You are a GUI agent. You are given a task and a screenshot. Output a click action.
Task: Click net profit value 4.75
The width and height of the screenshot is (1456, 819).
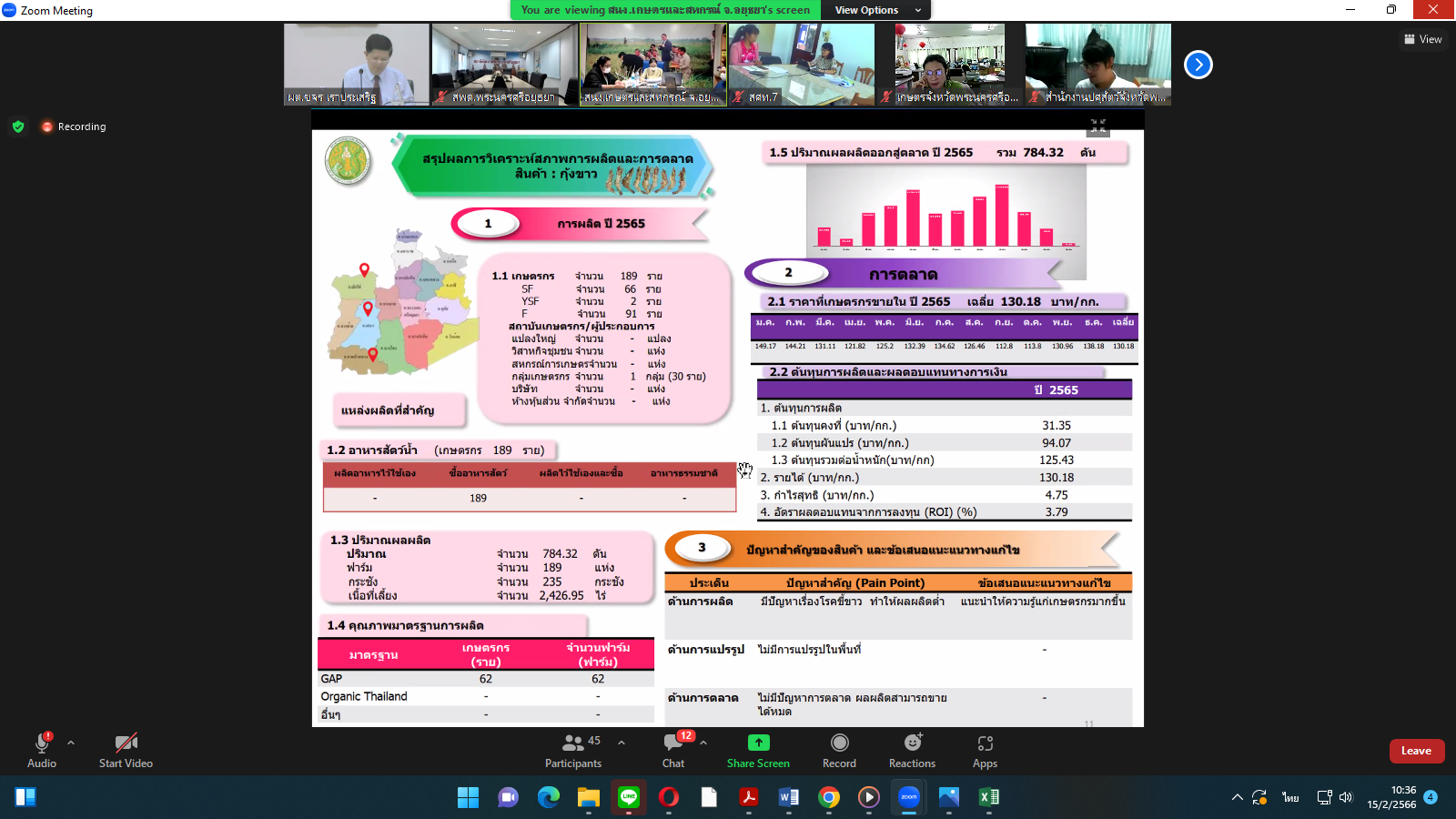click(x=1057, y=495)
